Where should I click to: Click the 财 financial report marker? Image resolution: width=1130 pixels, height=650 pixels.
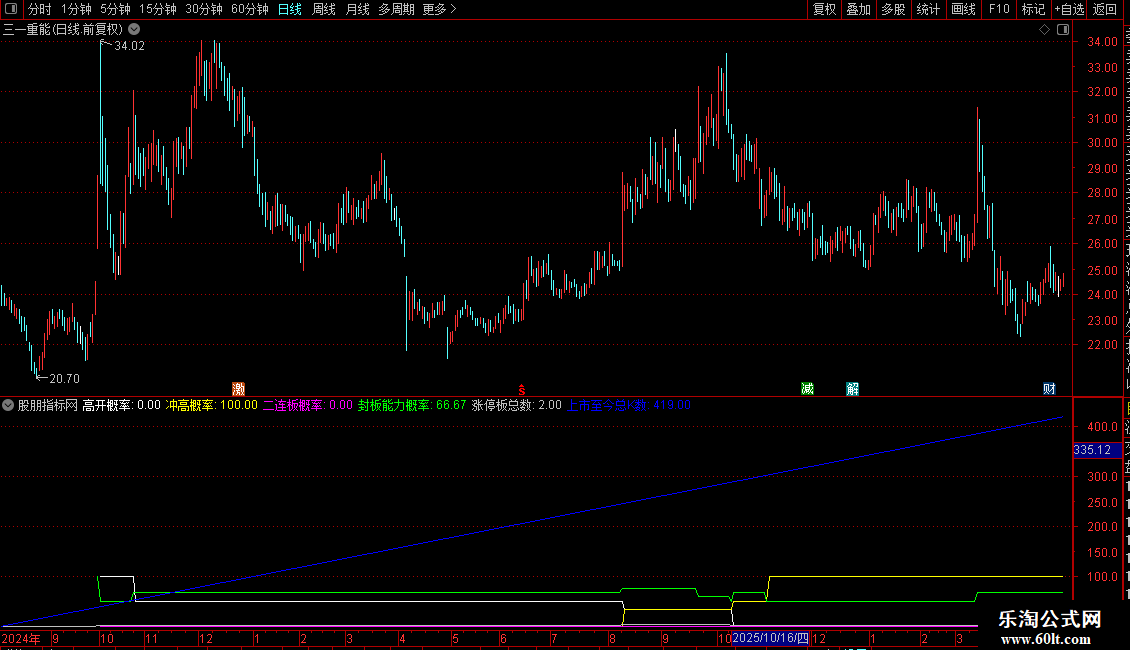1049,389
